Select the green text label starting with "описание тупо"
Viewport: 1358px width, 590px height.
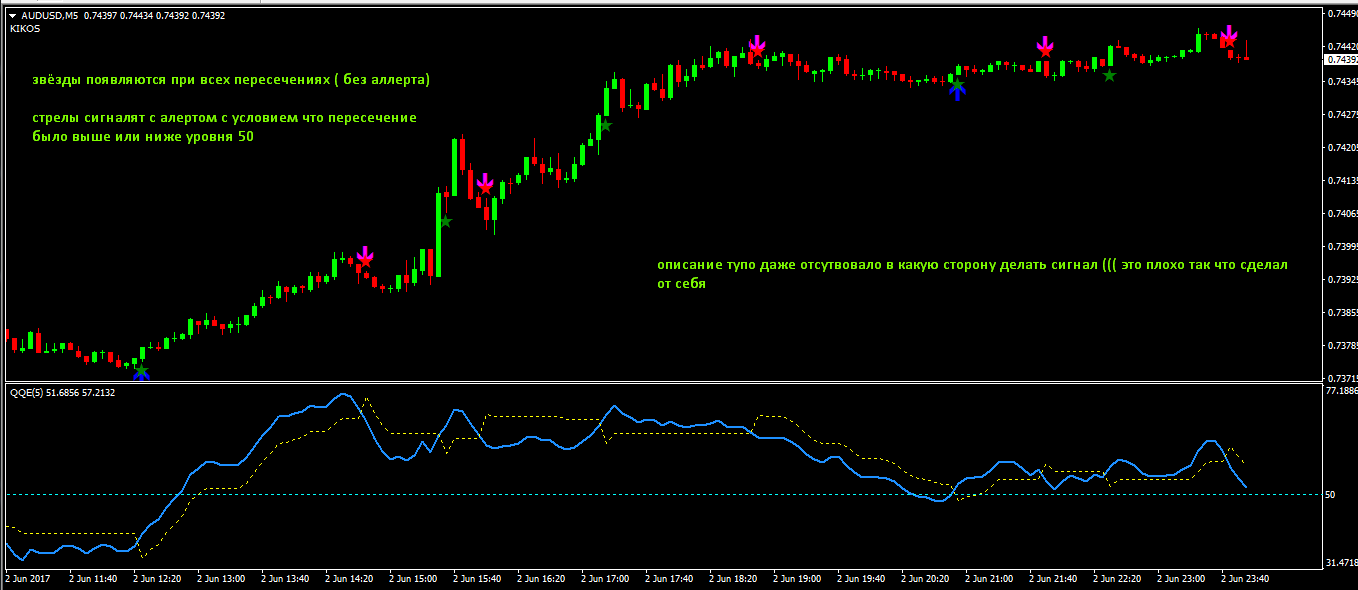coord(972,265)
